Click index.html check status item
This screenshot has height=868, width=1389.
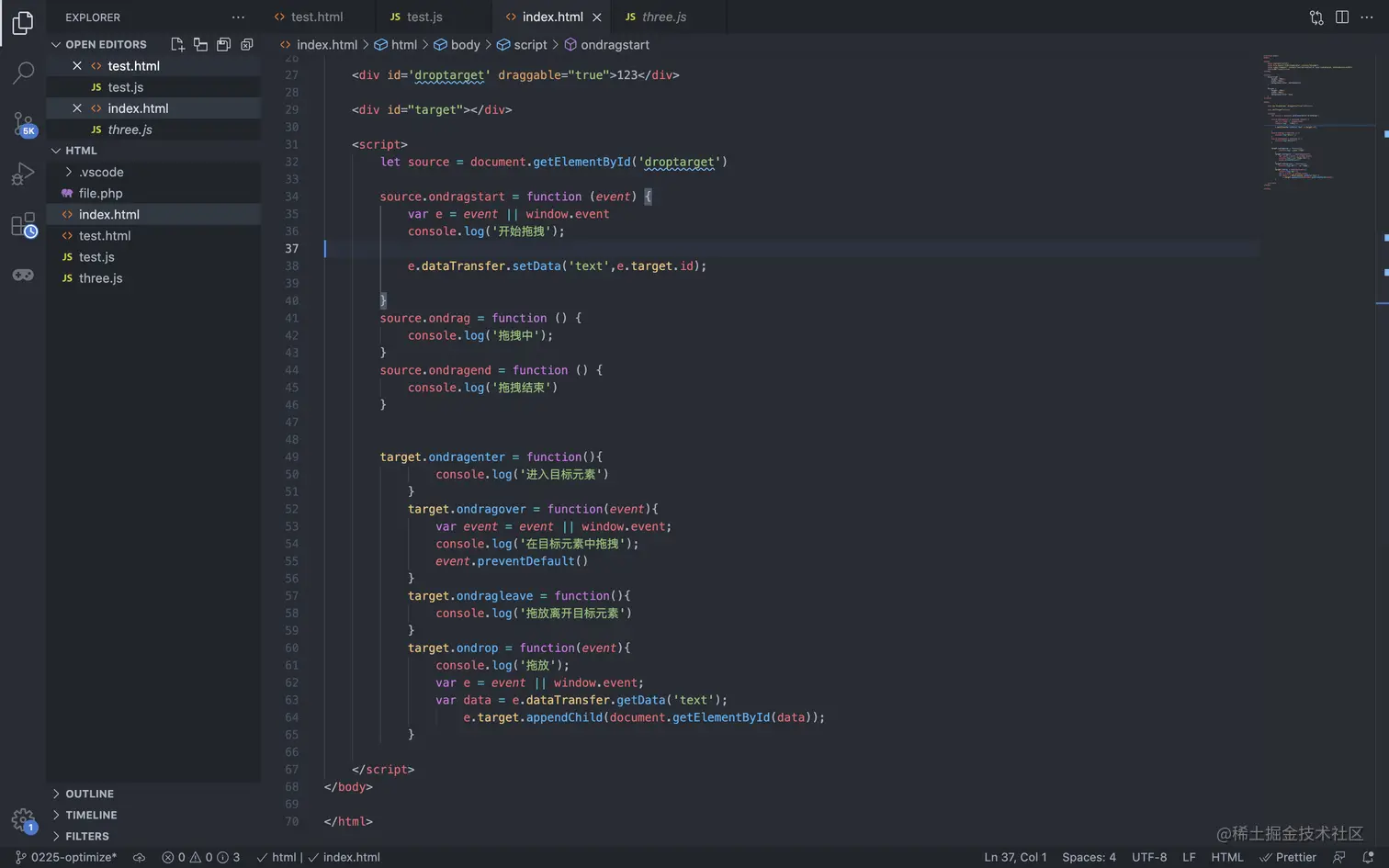[x=344, y=858]
